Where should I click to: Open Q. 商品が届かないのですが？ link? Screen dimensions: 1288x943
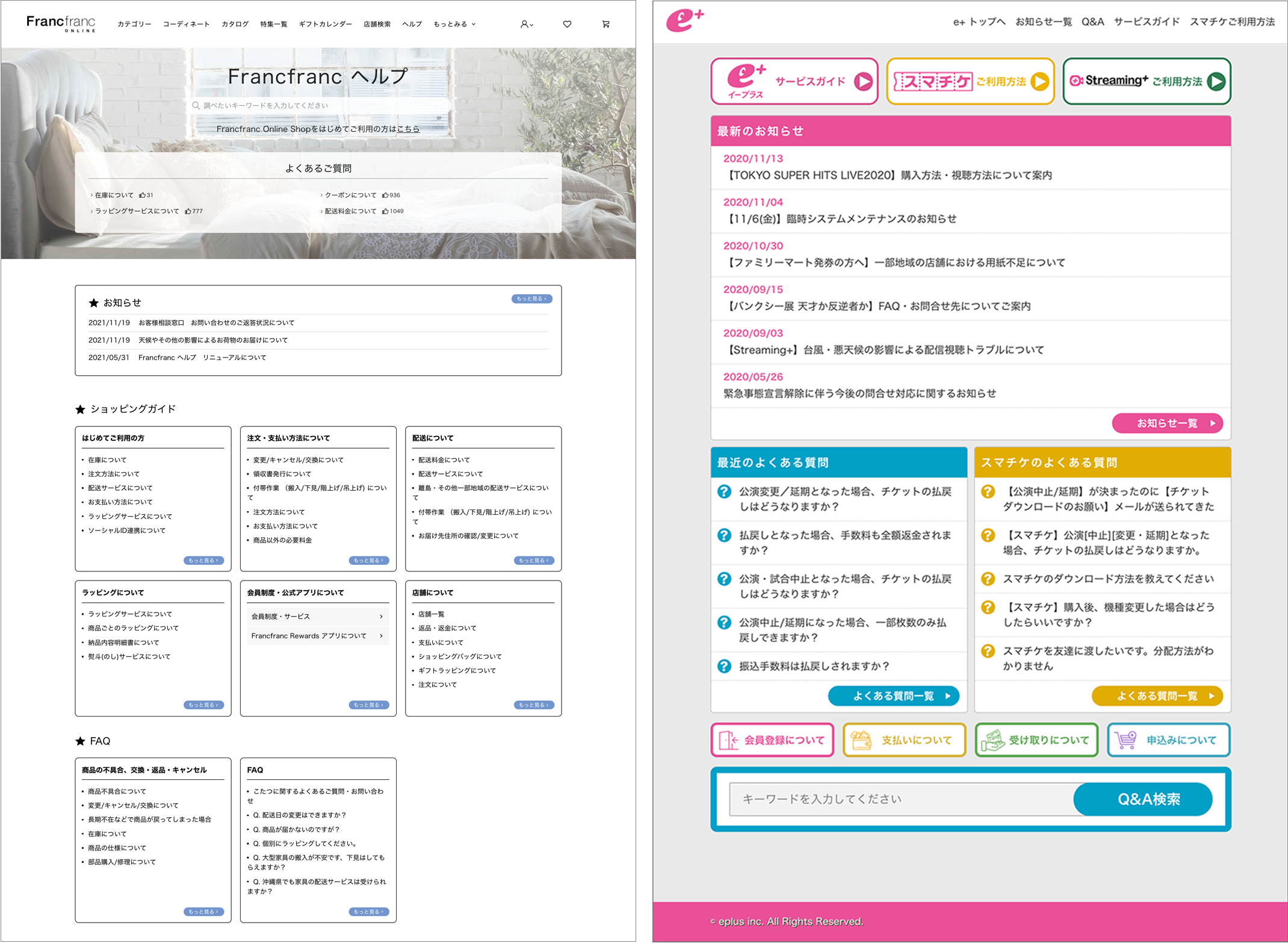pyautogui.click(x=296, y=830)
